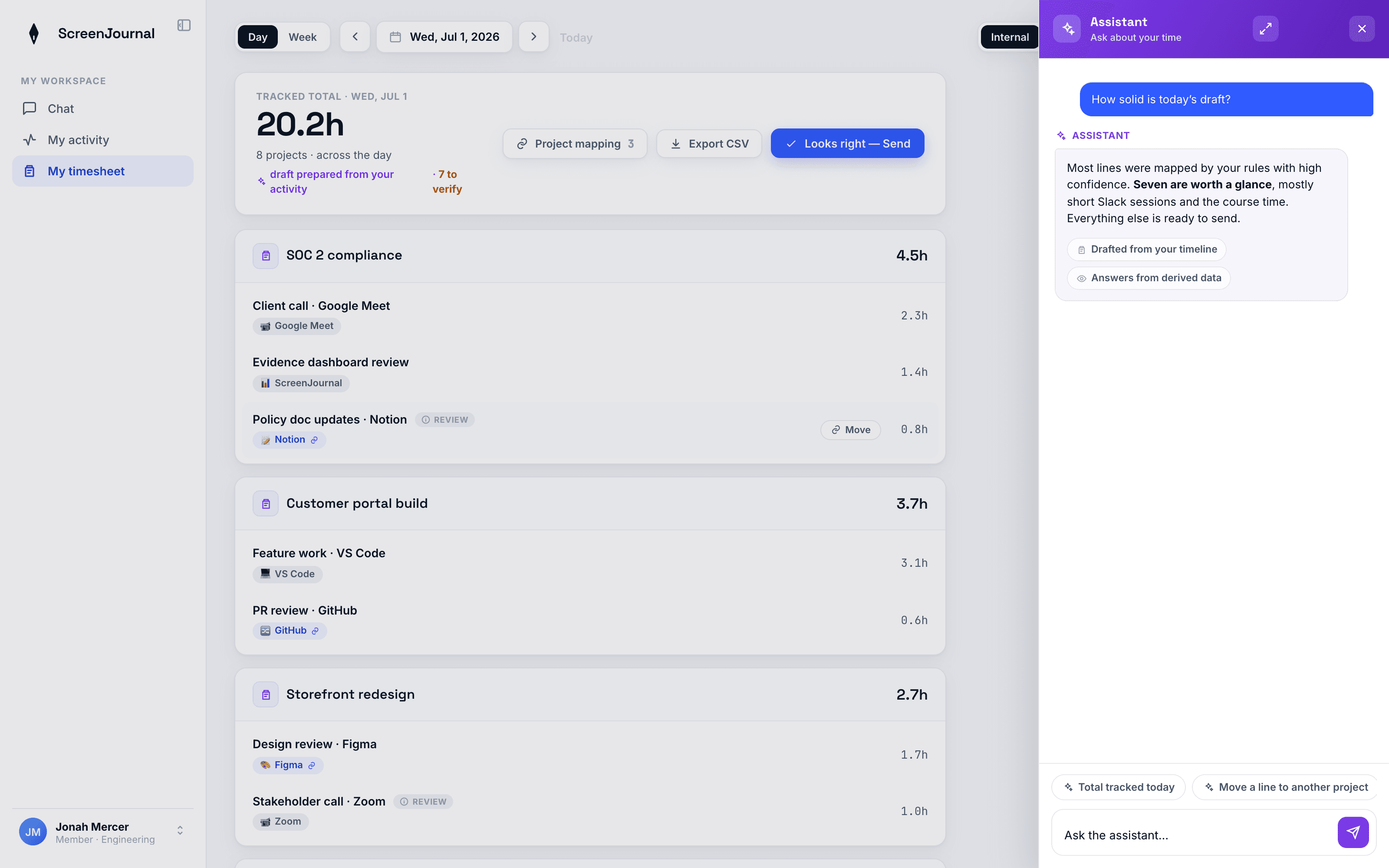
Task: Switch to Week view
Action: point(303,37)
